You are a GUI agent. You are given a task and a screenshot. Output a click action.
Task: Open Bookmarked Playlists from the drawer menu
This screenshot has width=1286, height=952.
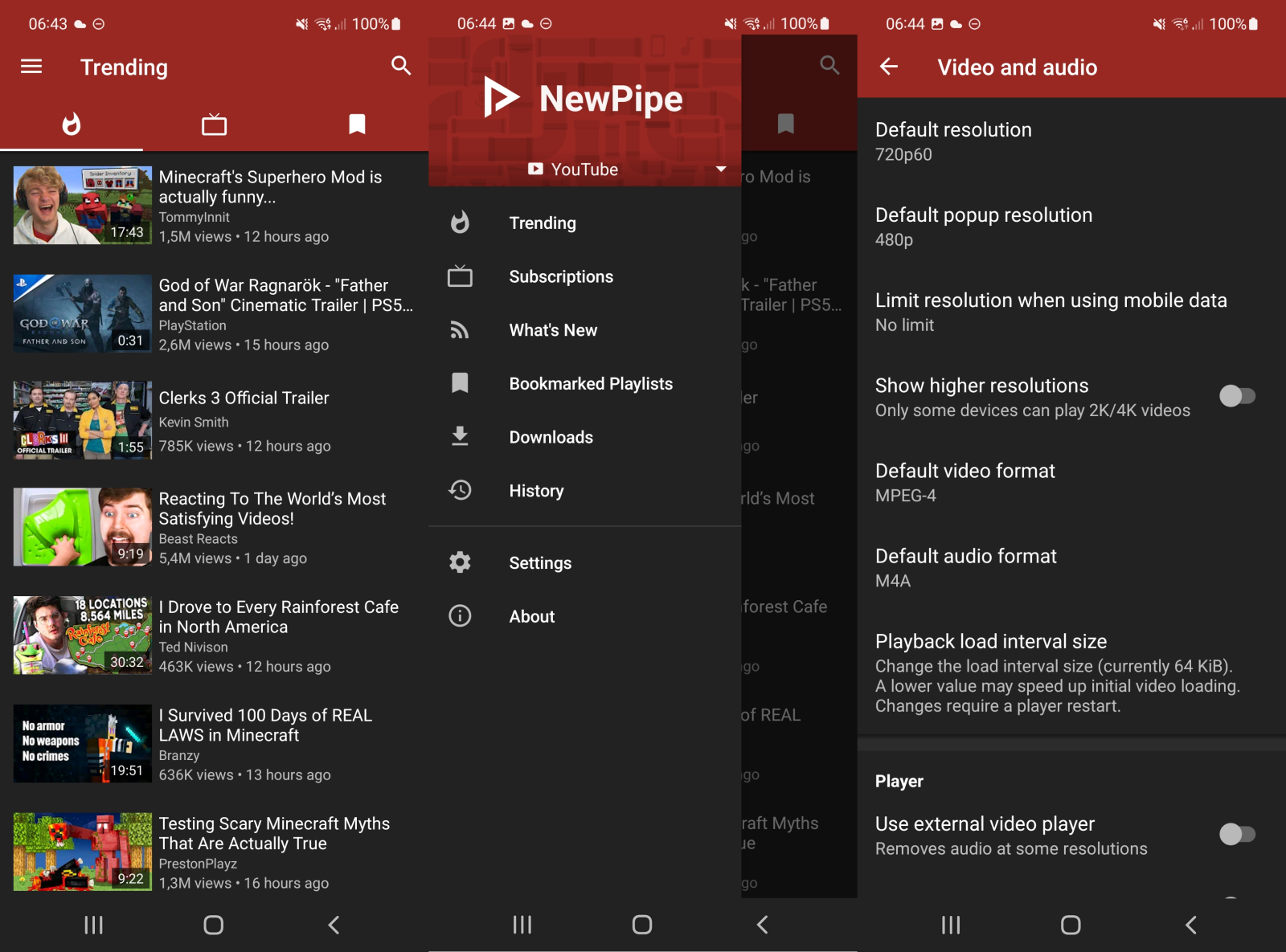584,383
